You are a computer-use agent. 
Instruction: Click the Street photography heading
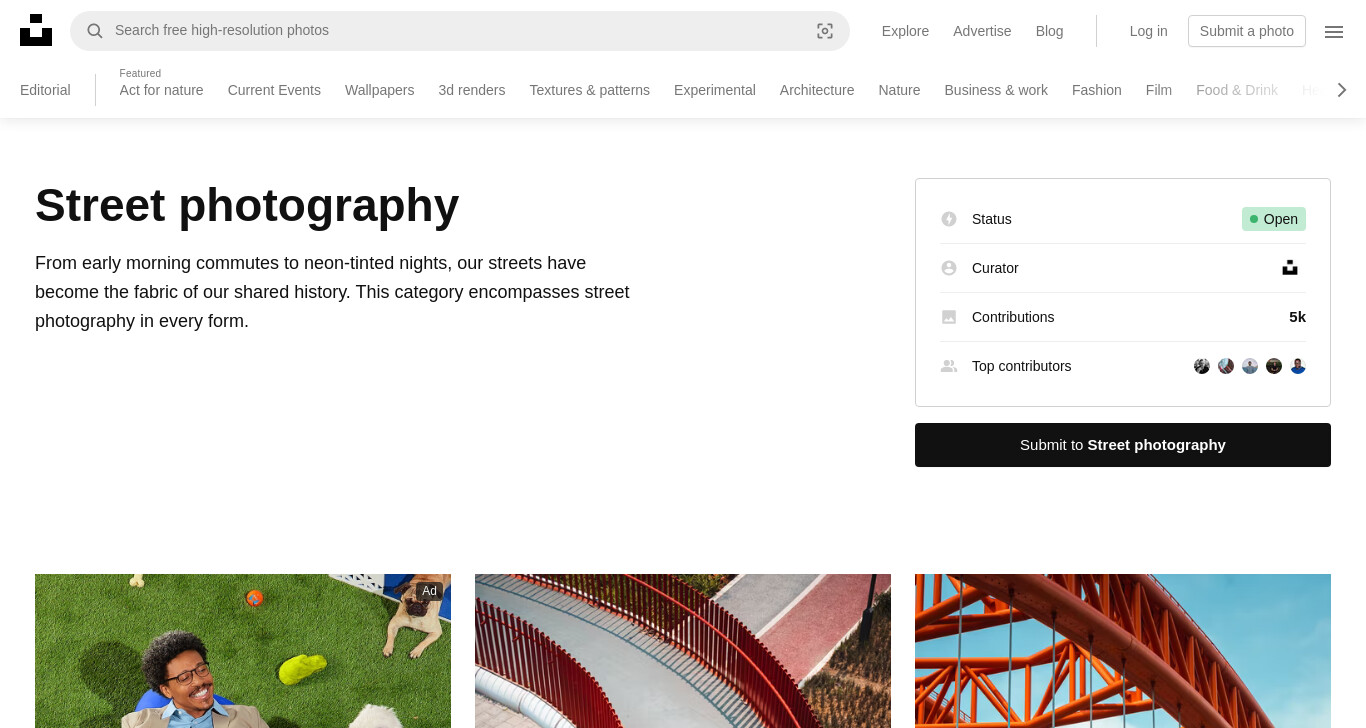point(247,205)
